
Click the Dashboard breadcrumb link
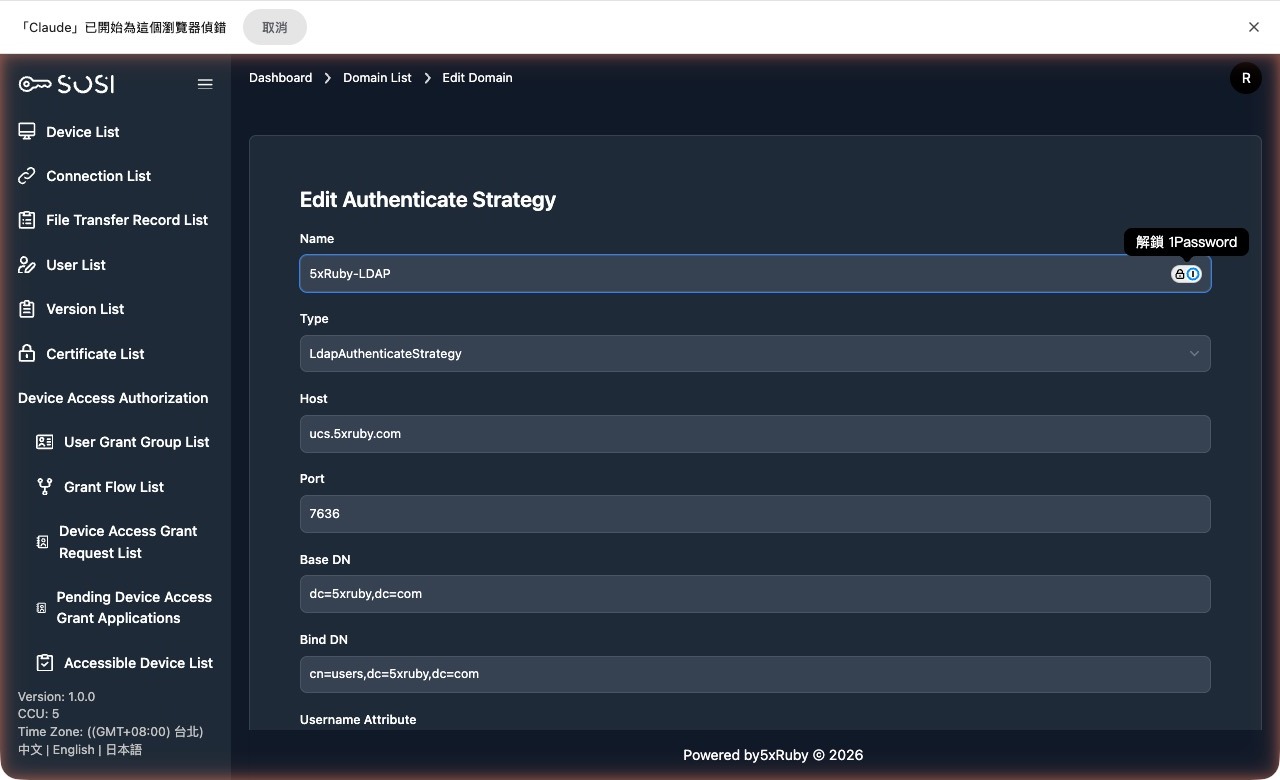pyautogui.click(x=280, y=78)
